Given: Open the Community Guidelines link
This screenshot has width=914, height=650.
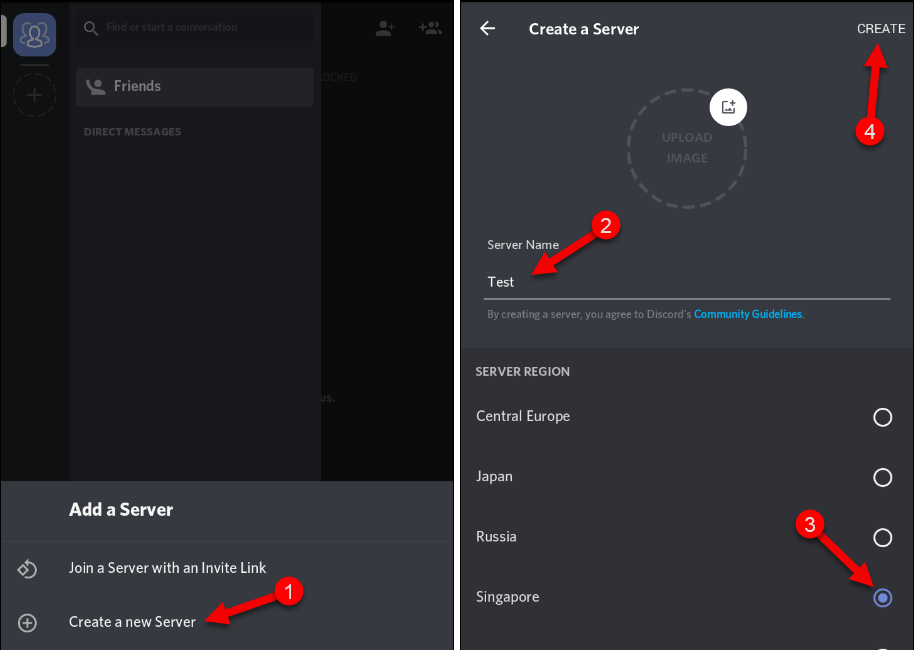Looking at the screenshot, I should tap(747, 314).
